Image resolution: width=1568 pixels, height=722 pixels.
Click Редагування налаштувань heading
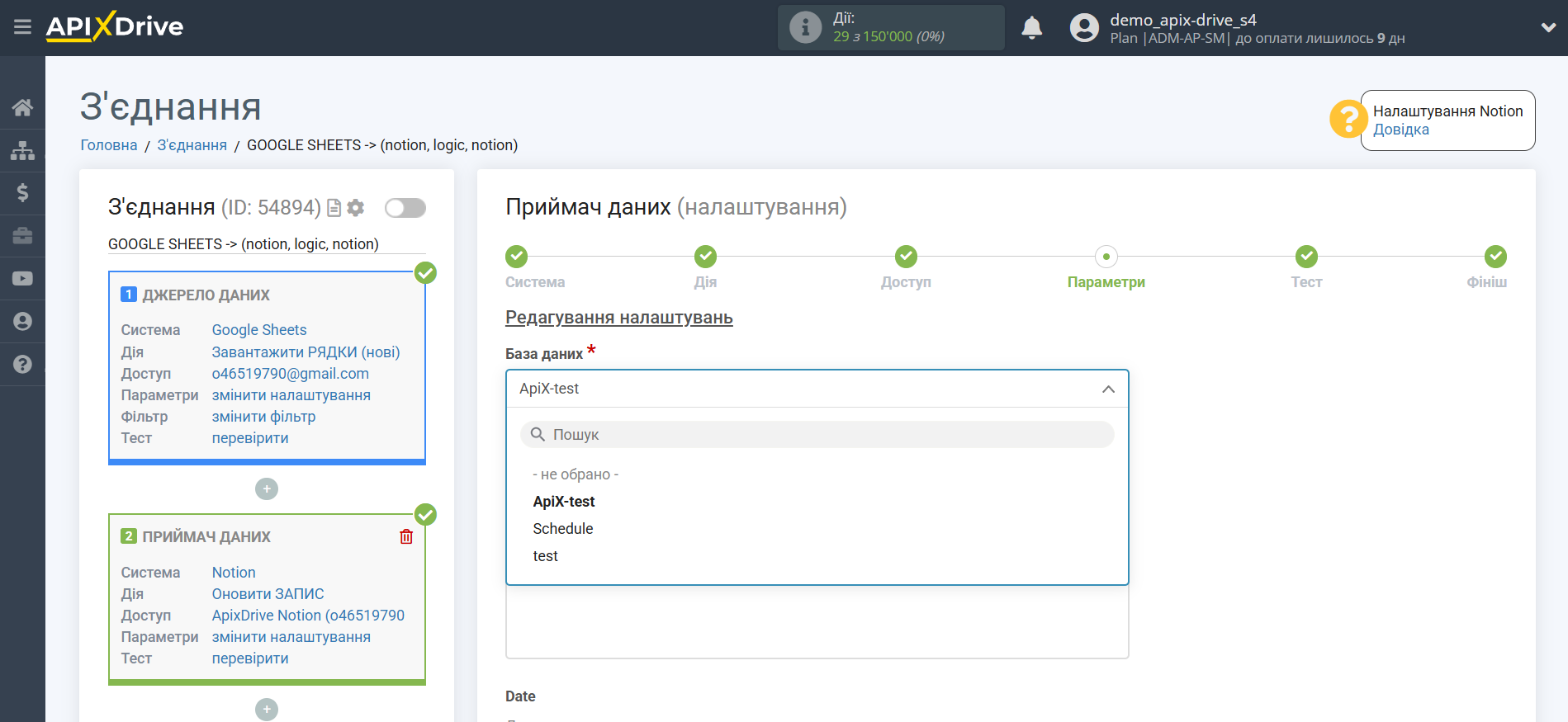point(619,318)
